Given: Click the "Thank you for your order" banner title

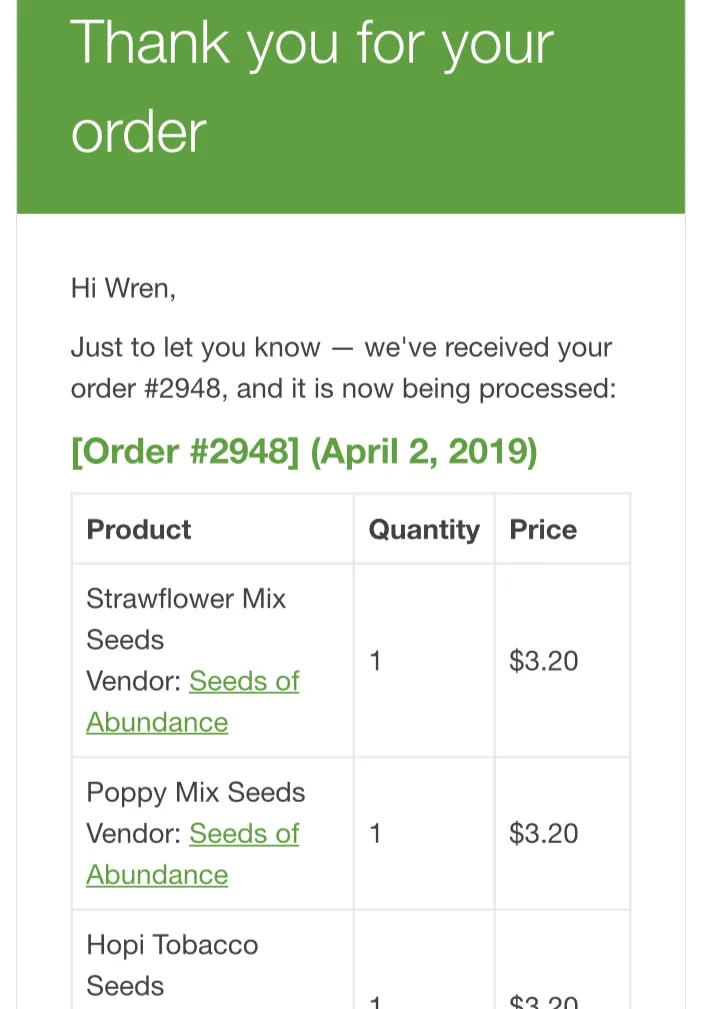Looking at the screenshot, I should (311, 86).
